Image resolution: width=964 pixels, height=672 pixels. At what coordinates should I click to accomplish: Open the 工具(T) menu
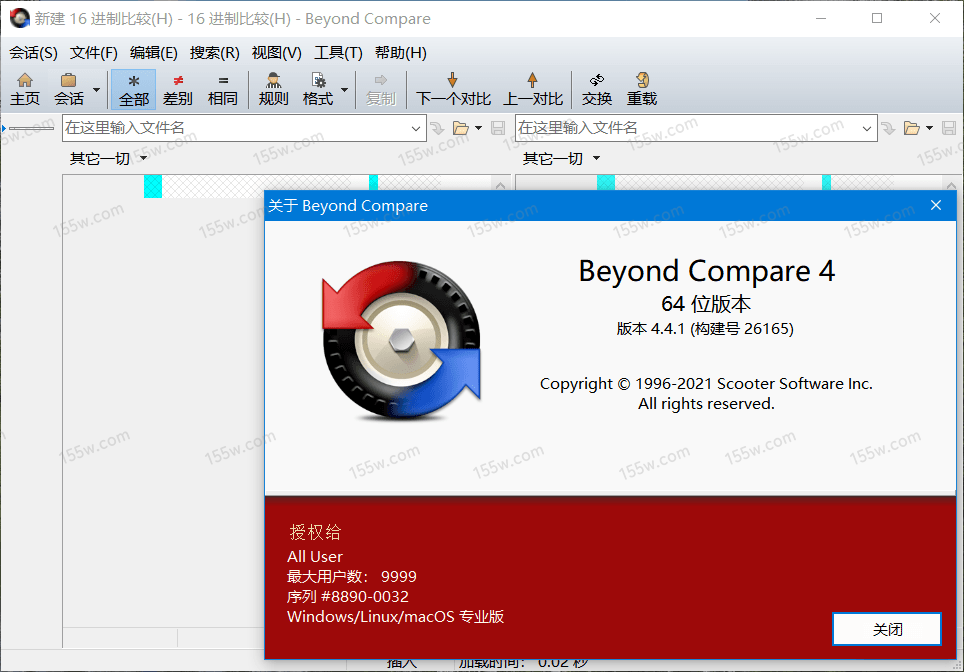[338, 53]
